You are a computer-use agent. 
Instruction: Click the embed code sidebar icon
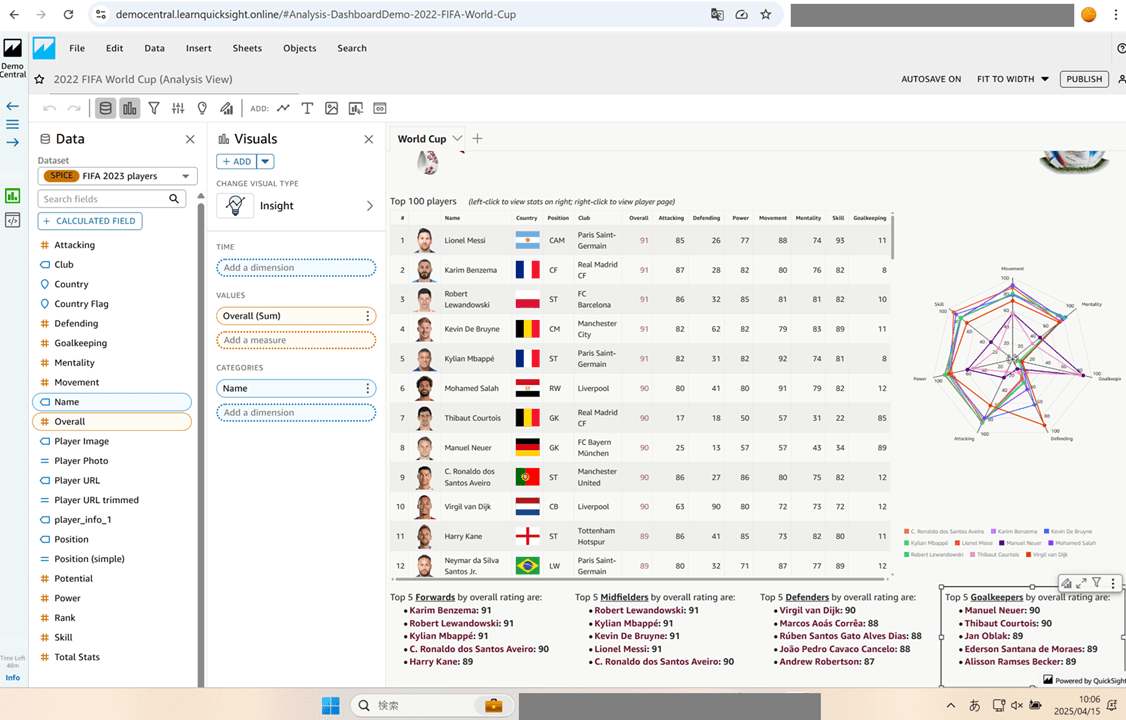click(x=12, y=220)
